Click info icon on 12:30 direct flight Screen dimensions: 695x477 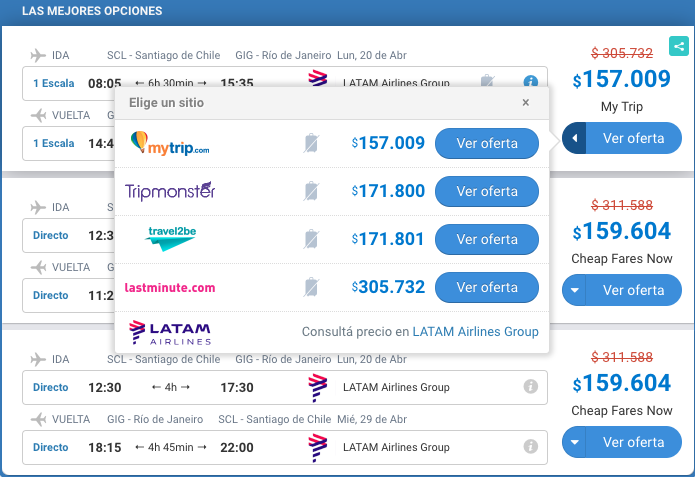[531, 387]
